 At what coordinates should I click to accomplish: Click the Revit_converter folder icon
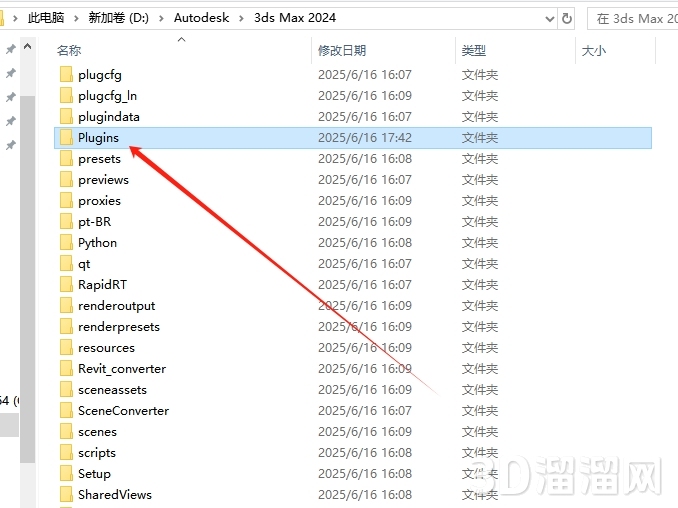(66, 368)
